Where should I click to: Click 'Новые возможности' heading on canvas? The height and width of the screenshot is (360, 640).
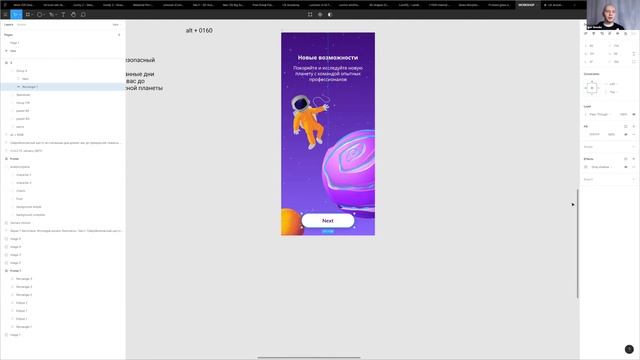(x=328, y=58)
